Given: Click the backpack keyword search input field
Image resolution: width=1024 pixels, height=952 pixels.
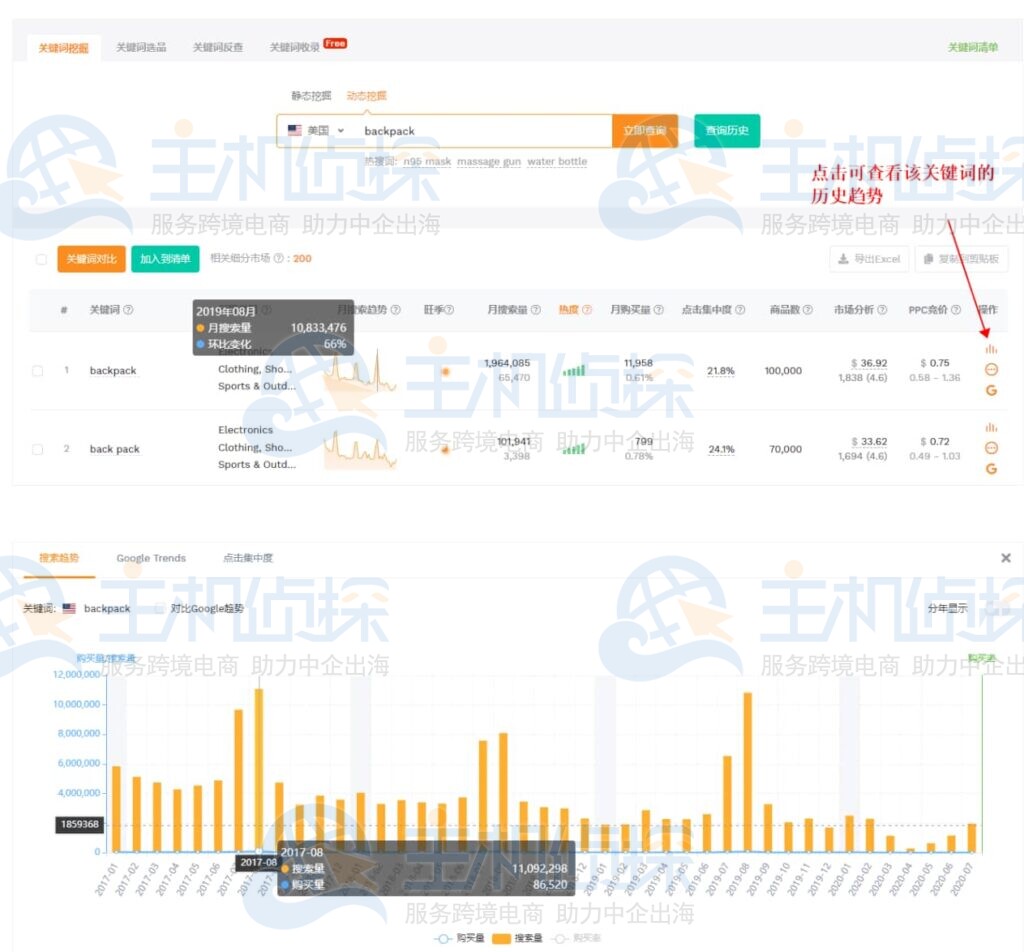Looking at the screenshot, I should 480,131.
